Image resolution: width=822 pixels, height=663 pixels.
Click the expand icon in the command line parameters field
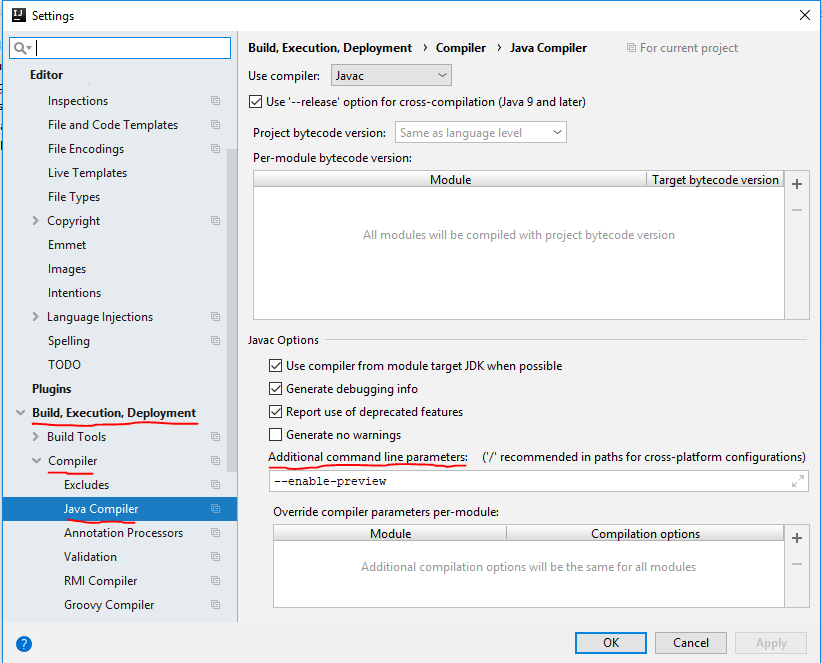(797, 481)
